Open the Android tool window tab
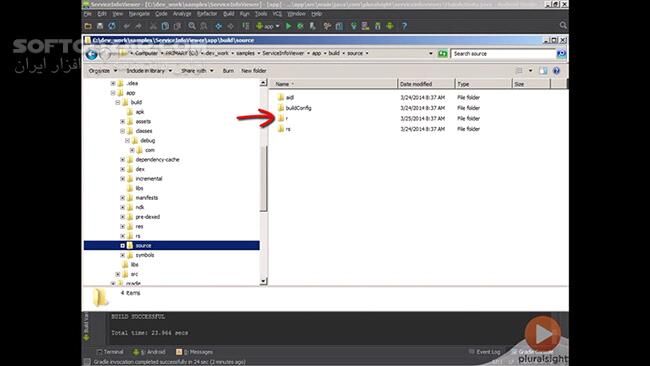The width and height of the screenshot is (650, 366). [149, 352]
